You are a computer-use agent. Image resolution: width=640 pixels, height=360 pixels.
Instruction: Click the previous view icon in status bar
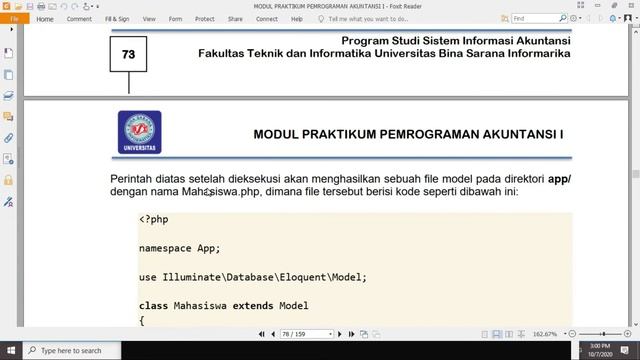click(364, 334)
